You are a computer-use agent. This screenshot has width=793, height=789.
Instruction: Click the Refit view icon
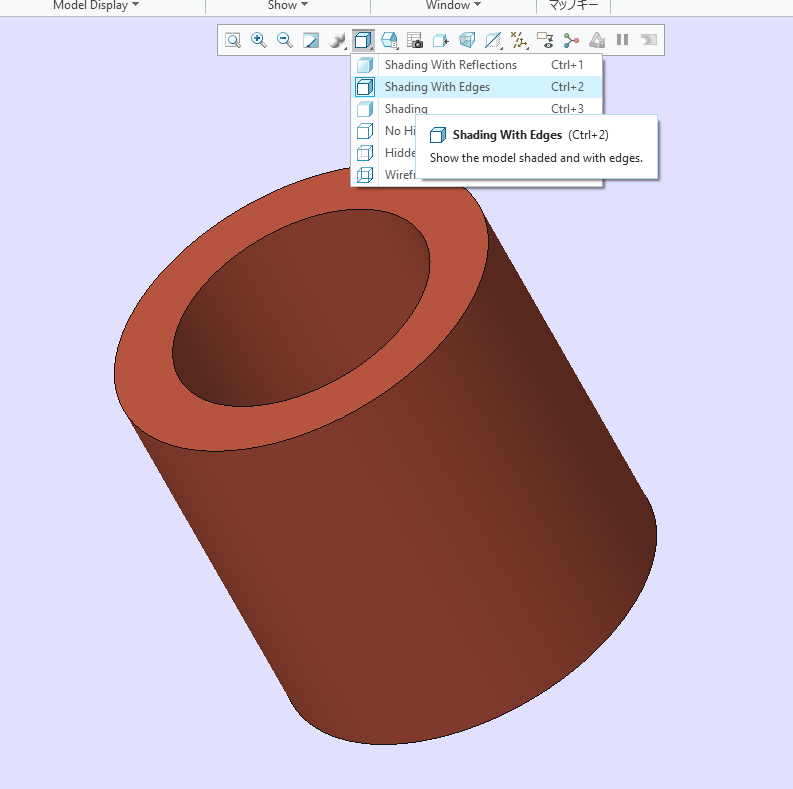[x=232, y=41]
